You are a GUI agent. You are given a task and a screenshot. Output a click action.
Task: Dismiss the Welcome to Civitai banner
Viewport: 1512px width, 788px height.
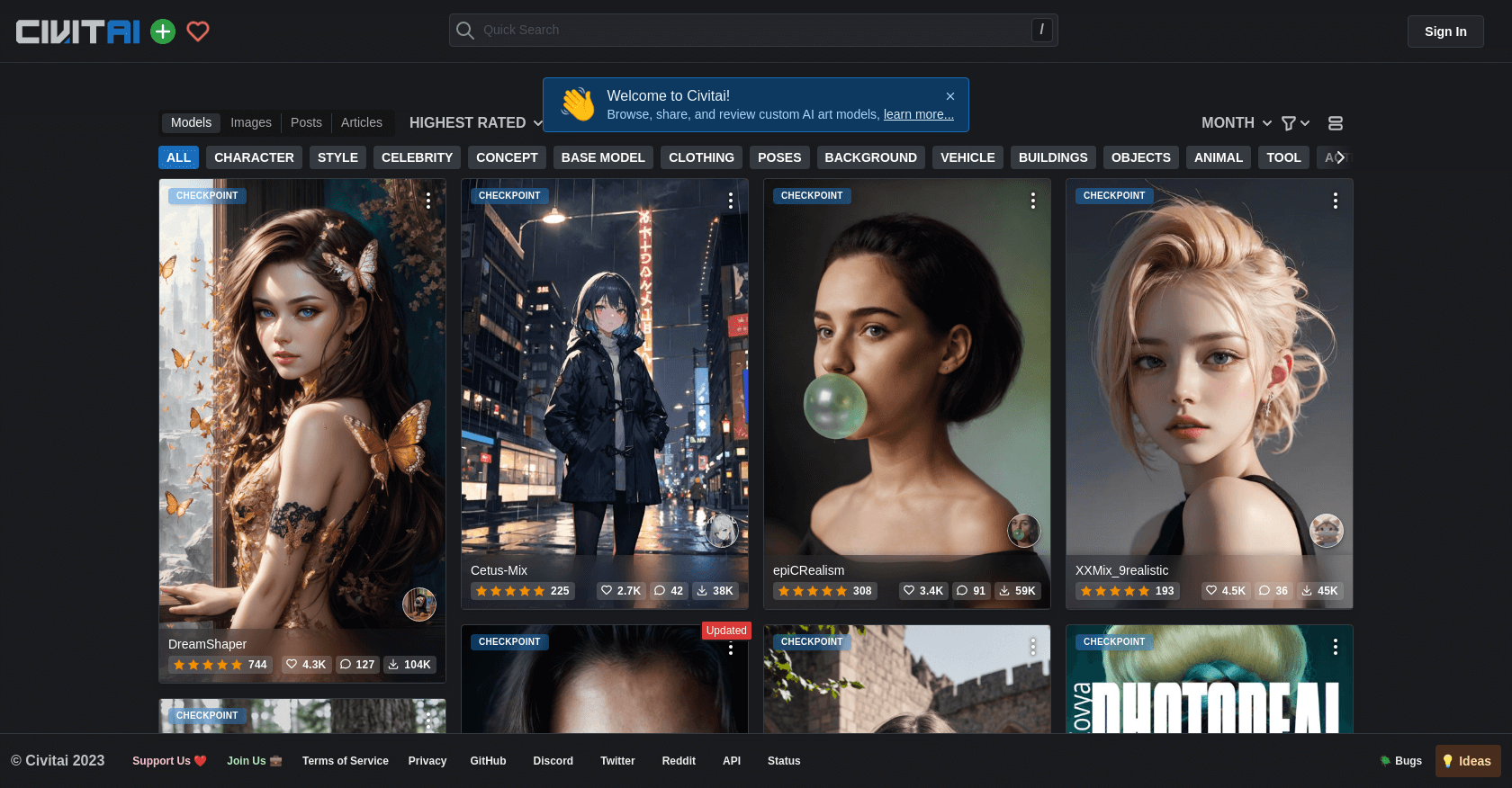949,96
